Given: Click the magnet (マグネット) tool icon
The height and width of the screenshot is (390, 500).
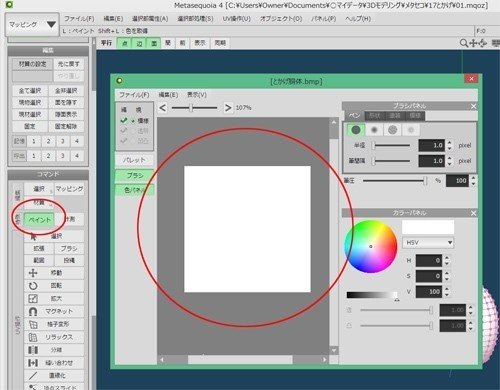Looking at the screenshot, I should 33,311.
